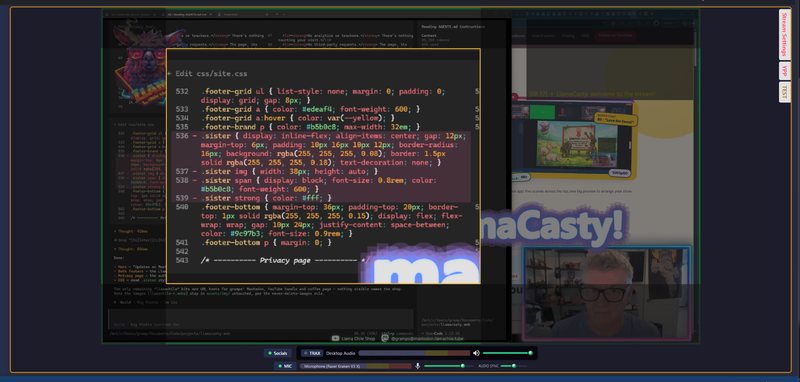The image size is (800, 382).
Task: Open the TEST side tab
Action: (784, 92)
